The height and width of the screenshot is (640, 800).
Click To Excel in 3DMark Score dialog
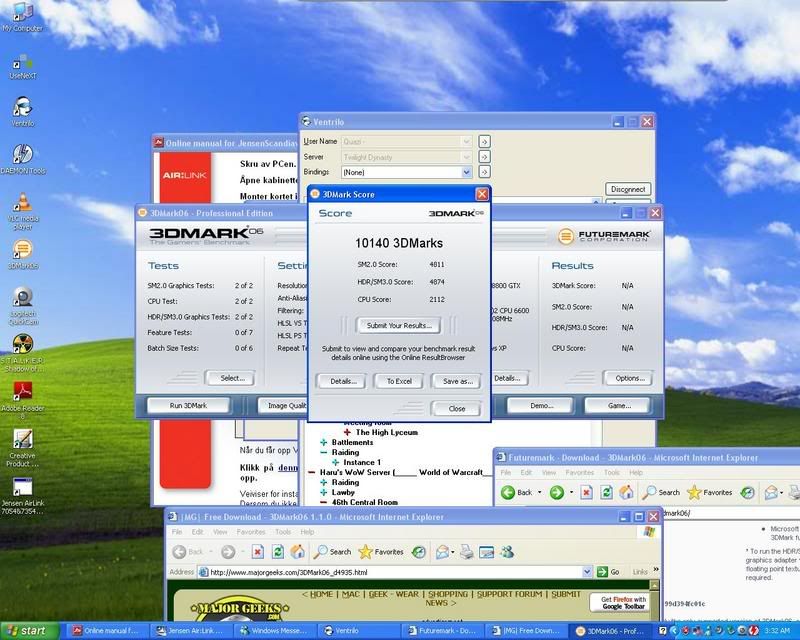[x=399, y=381]
